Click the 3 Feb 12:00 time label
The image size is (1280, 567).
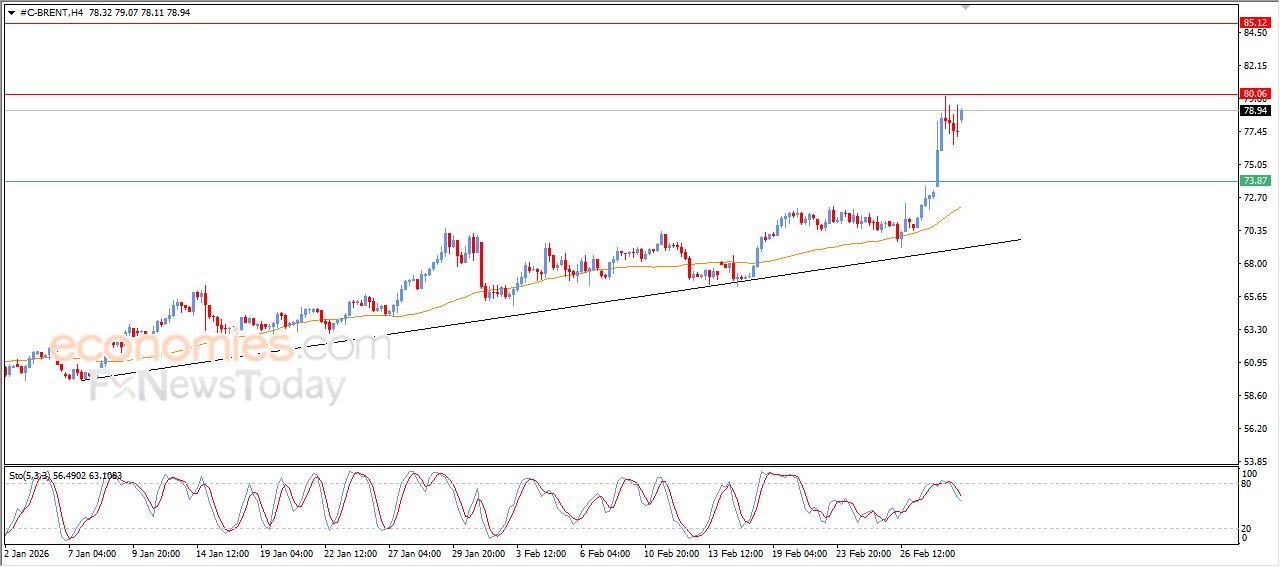click(x=541, y=552)
